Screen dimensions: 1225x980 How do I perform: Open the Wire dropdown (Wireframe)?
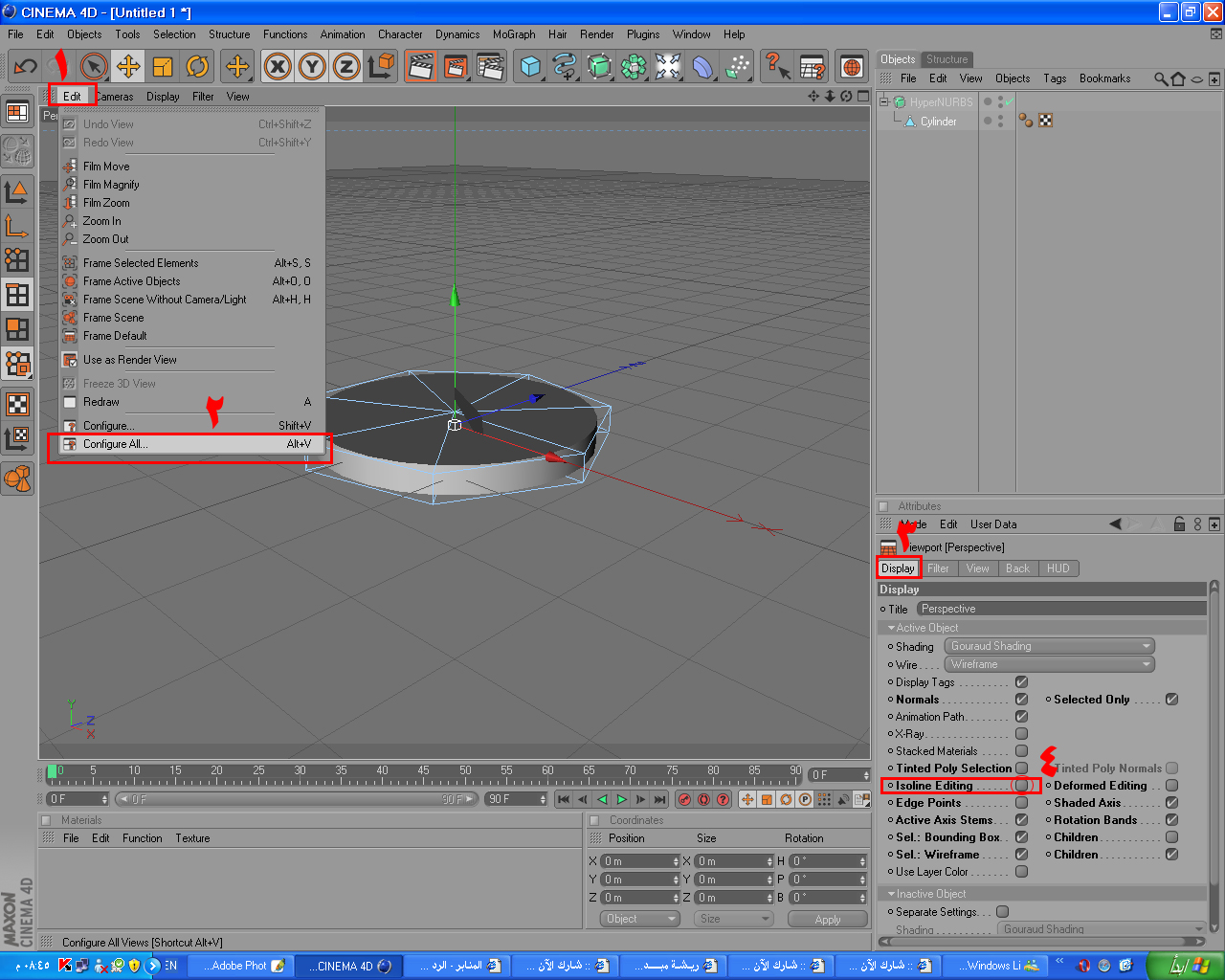click(1050, 664)
